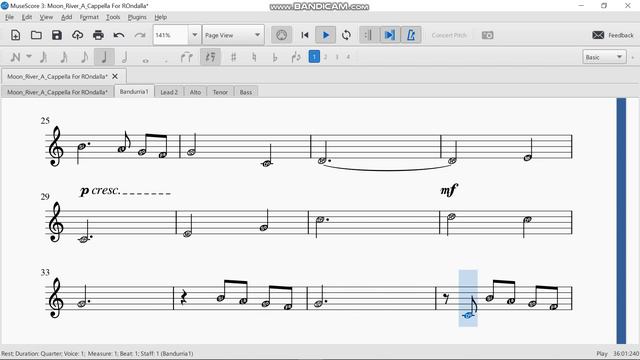The height and width of the screenshot is (360, 640).
Task: Select Voice 4
Action: click(348, 57)
